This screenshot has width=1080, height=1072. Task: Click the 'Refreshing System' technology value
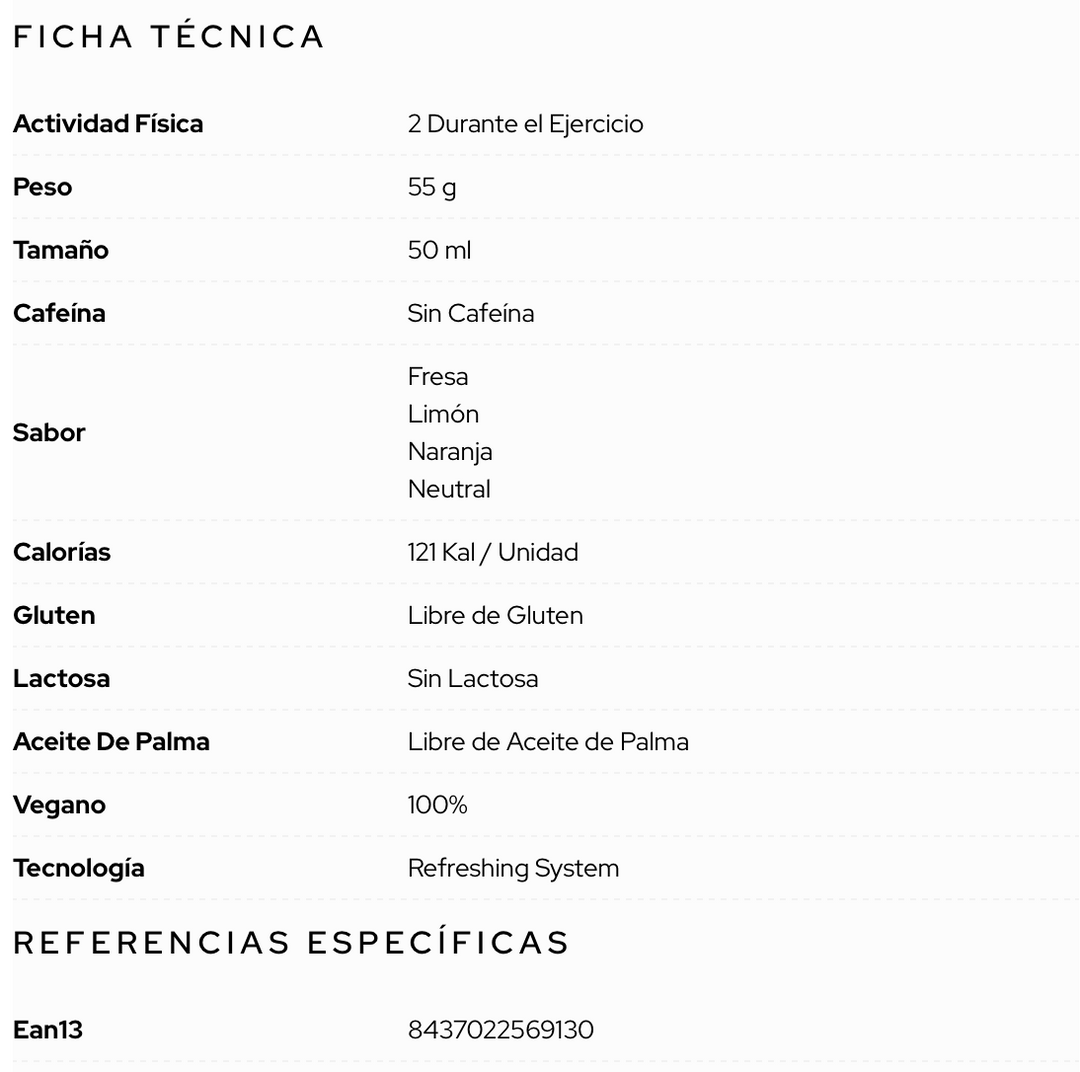click(x=513, y=868)
